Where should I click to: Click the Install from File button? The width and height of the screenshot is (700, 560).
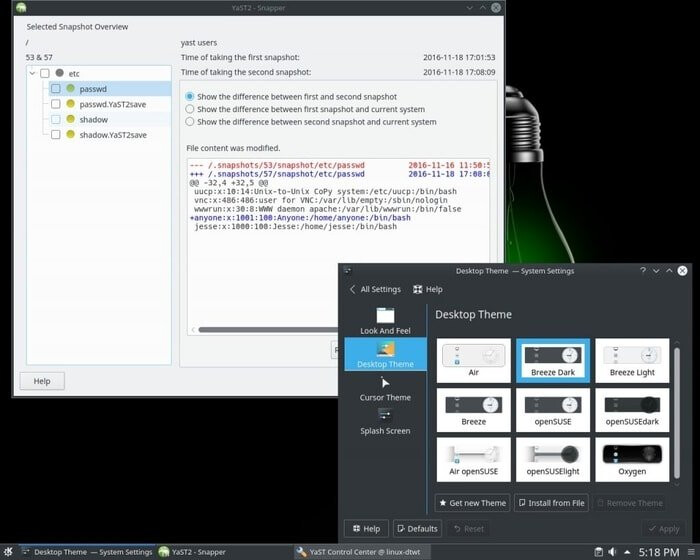[x=551, y=503]
